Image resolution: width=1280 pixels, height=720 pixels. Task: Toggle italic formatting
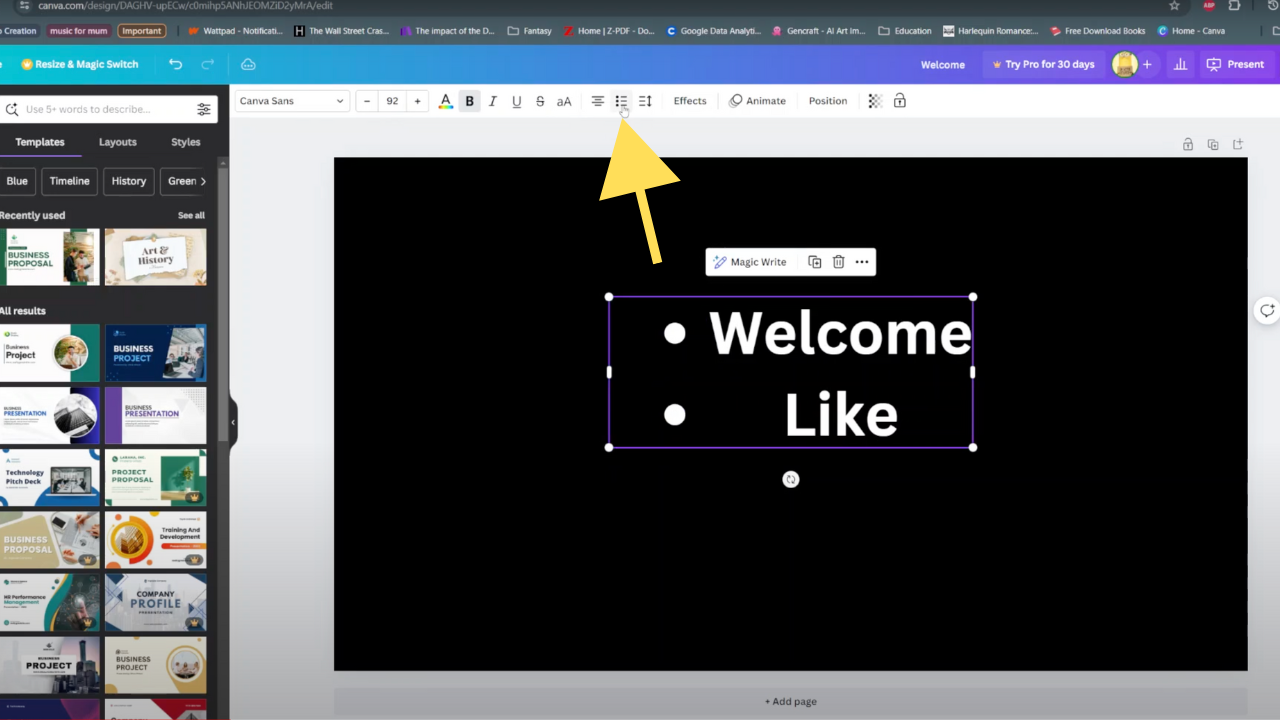pyautogui.click(x=493, y=101)
